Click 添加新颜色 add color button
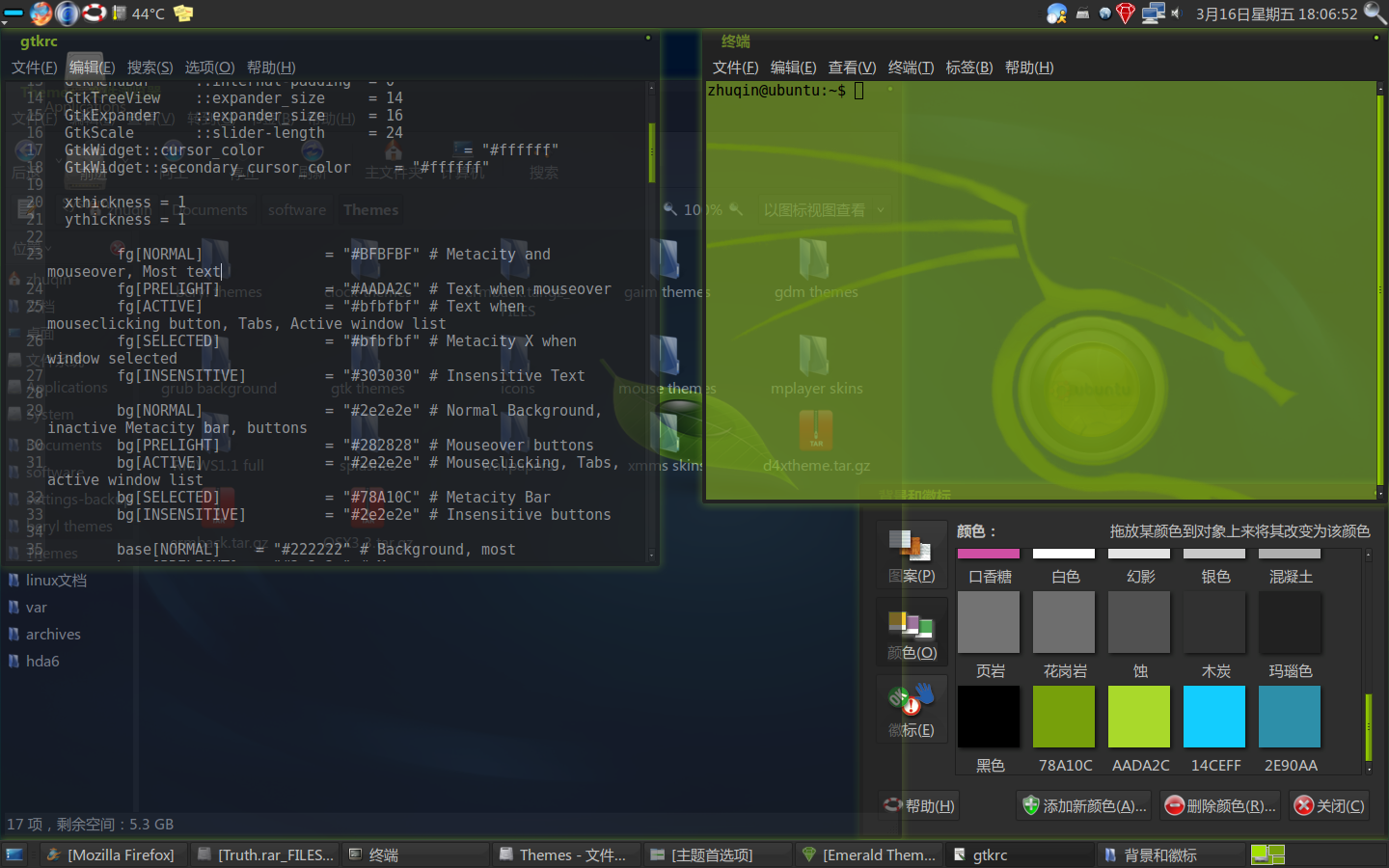This screenshot has height=868, width=1389. pyautogui.click(x=1085, y=805)
